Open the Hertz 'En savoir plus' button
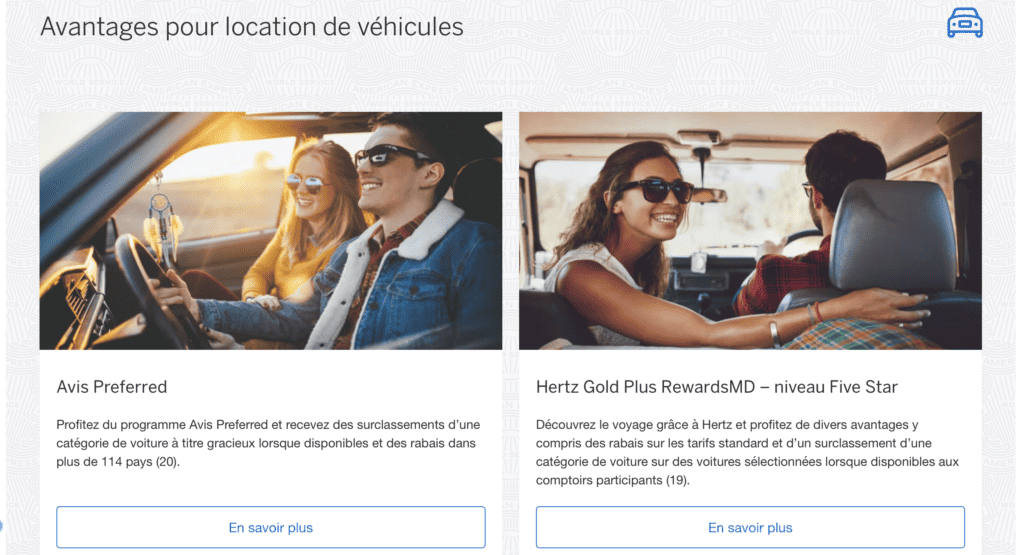Viewport: 1024px width, 555px height. point(750,527)
